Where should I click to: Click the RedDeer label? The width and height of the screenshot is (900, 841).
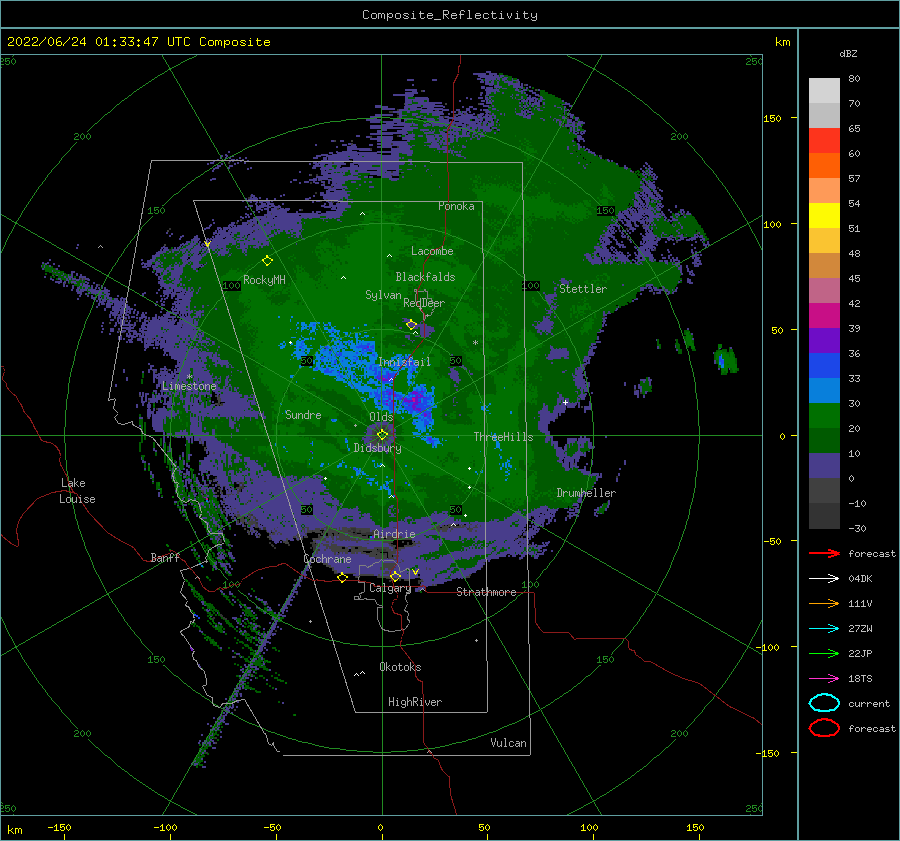tap(424, 303)
